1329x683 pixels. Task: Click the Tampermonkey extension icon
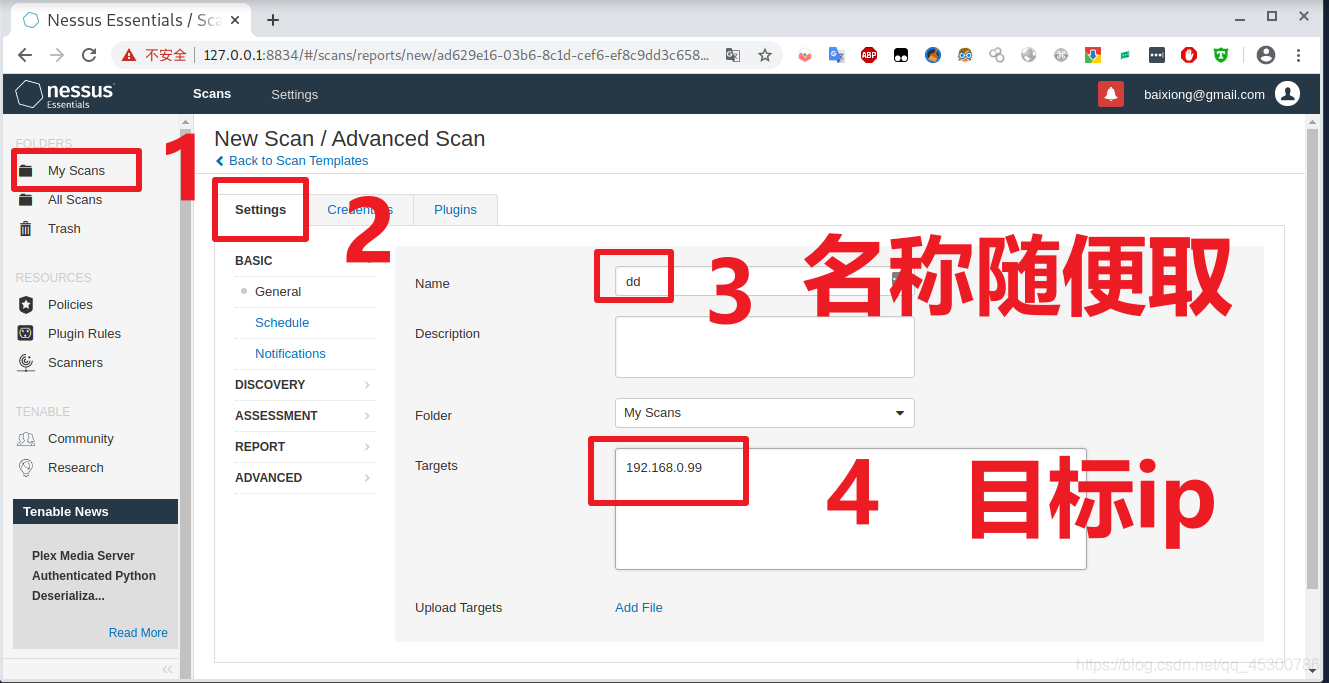[x=901, y=55]
